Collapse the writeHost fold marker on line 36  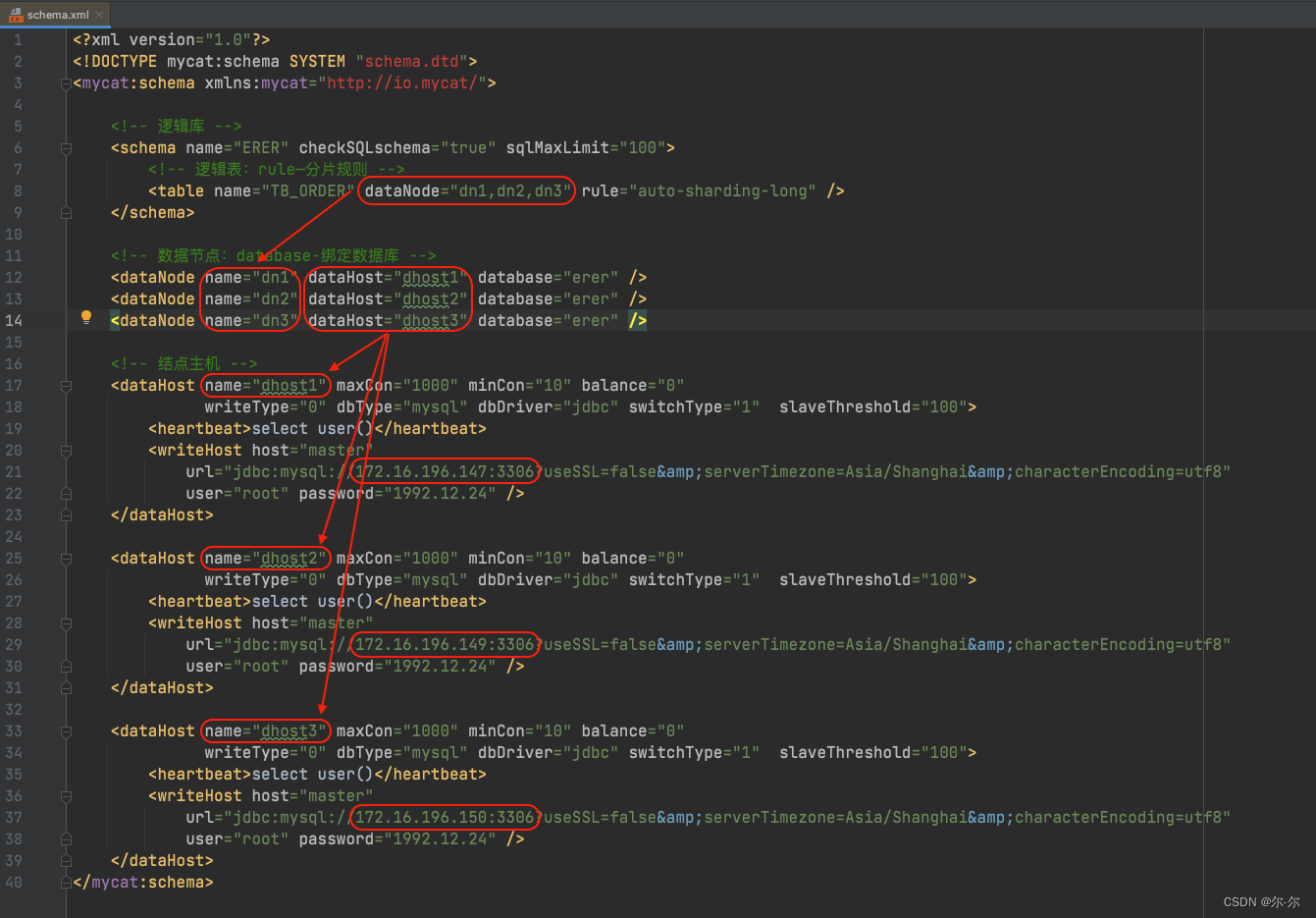pos(67,796)
